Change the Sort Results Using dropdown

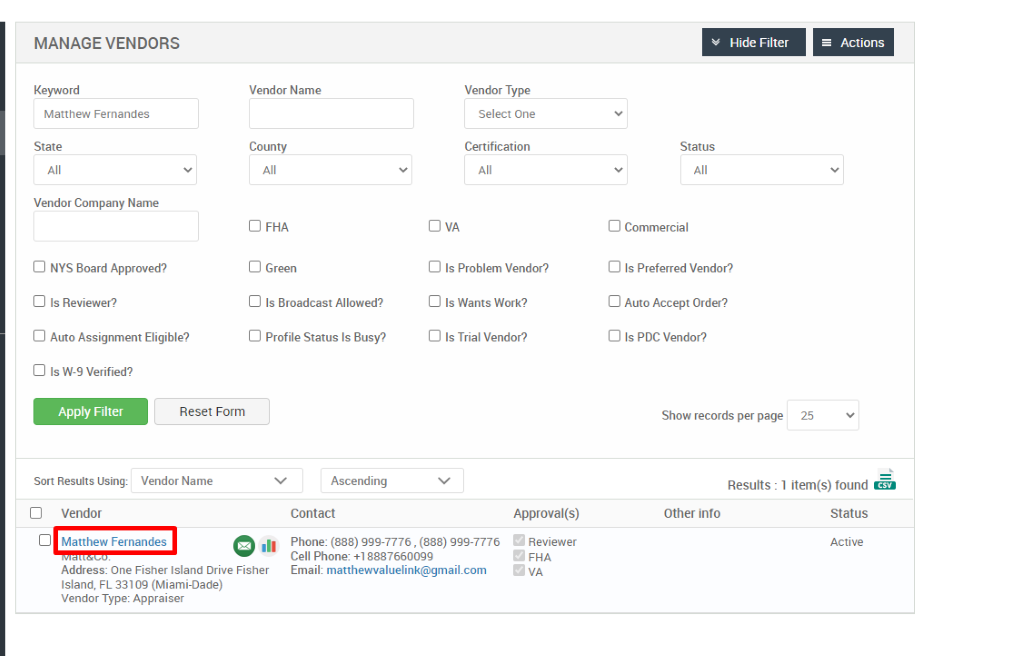(x=217, y=480)
